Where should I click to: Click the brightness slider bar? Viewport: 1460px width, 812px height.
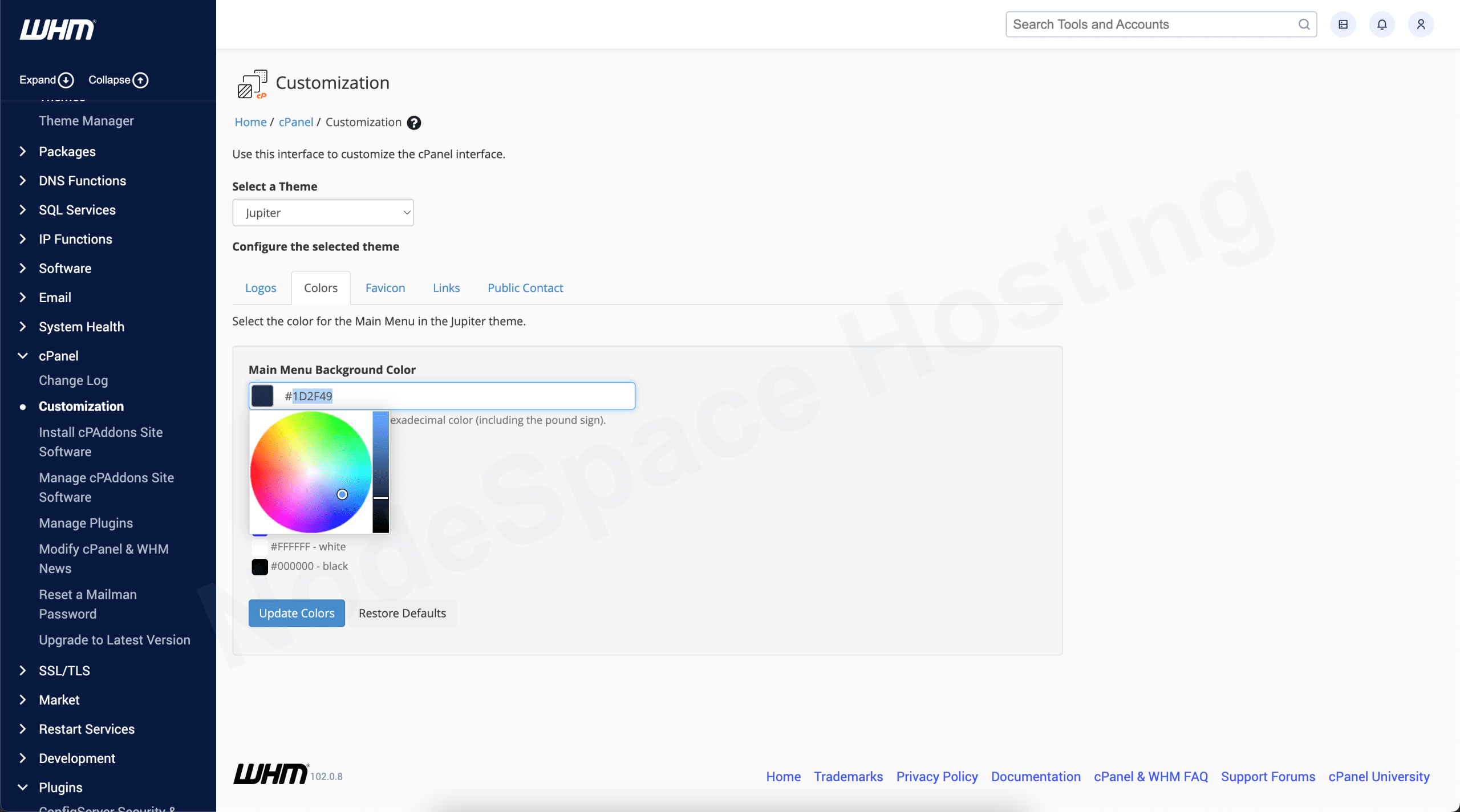point(380,472)
